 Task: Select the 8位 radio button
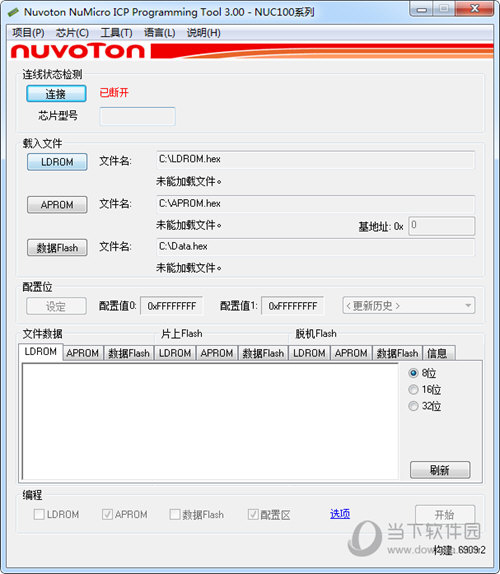tap(413, 373)
